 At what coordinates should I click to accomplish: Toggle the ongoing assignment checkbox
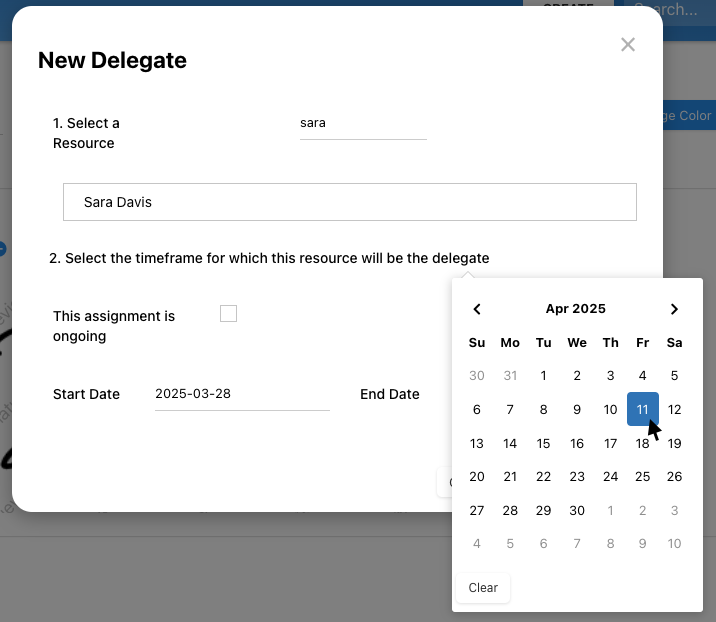229,314
